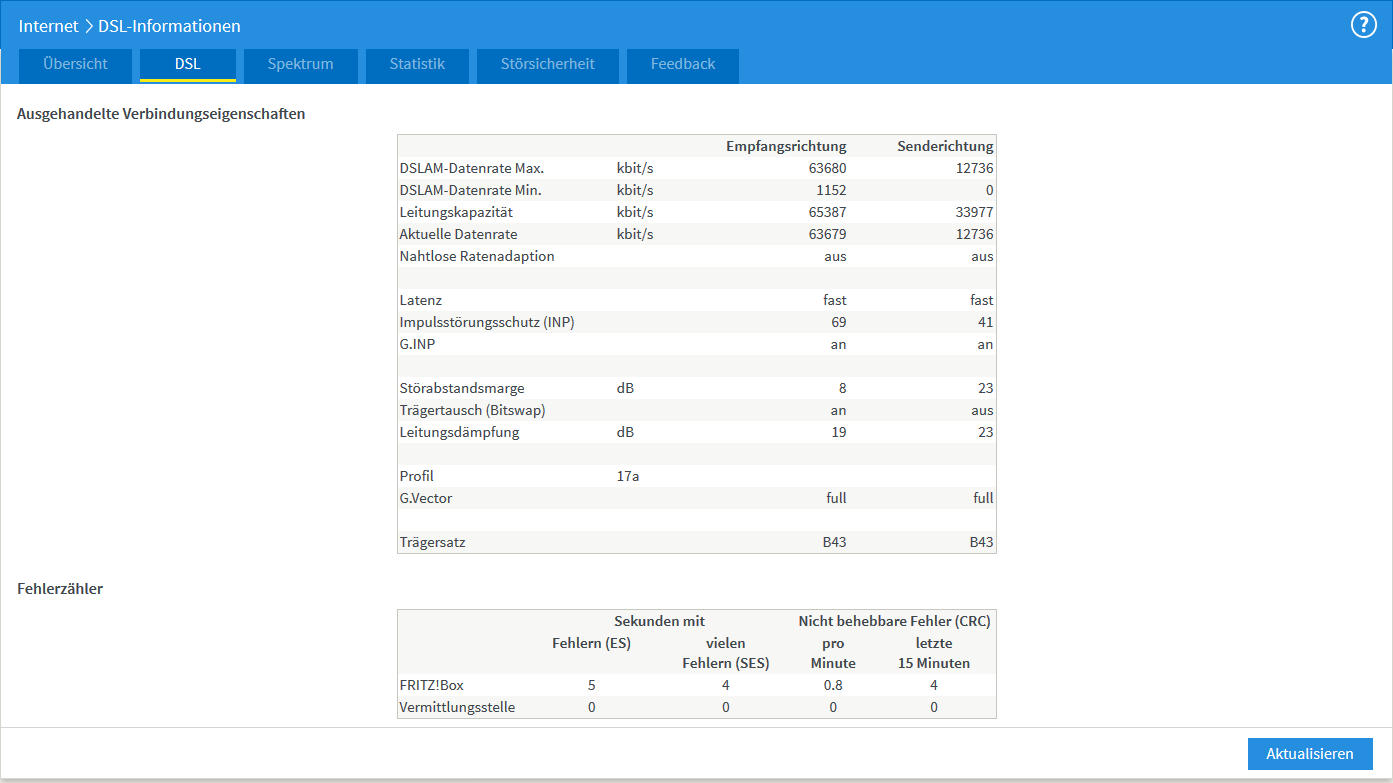
Task: Click the DSL-Informationen breadcrumb title
Action: tap(169, 26)
